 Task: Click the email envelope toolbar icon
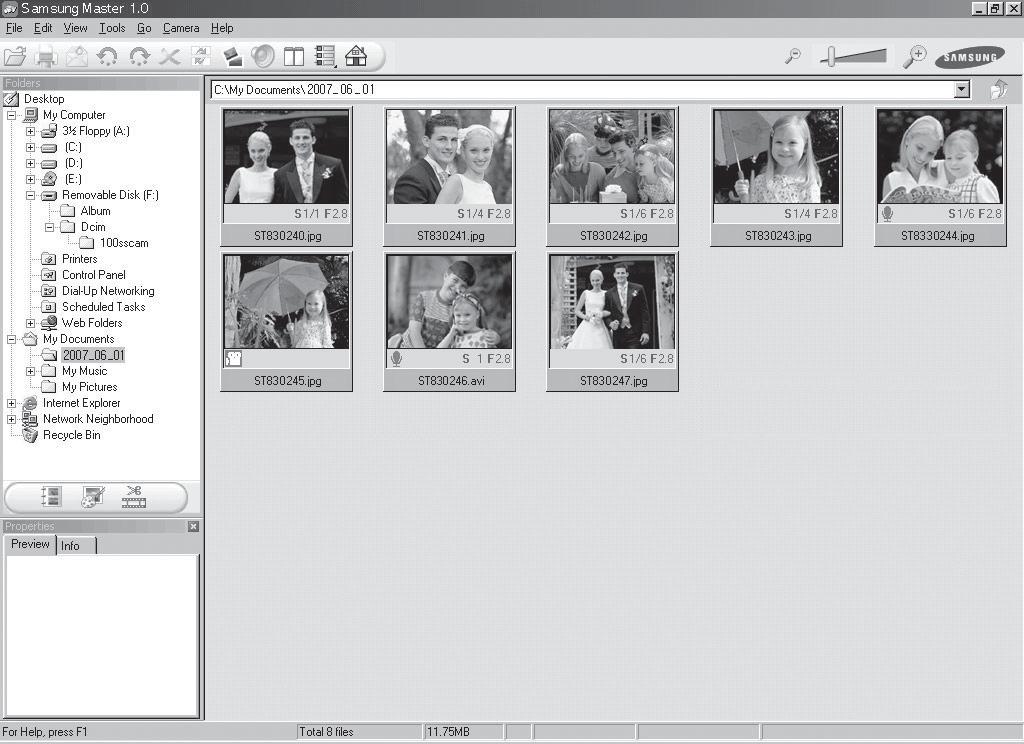pos(76,57)
